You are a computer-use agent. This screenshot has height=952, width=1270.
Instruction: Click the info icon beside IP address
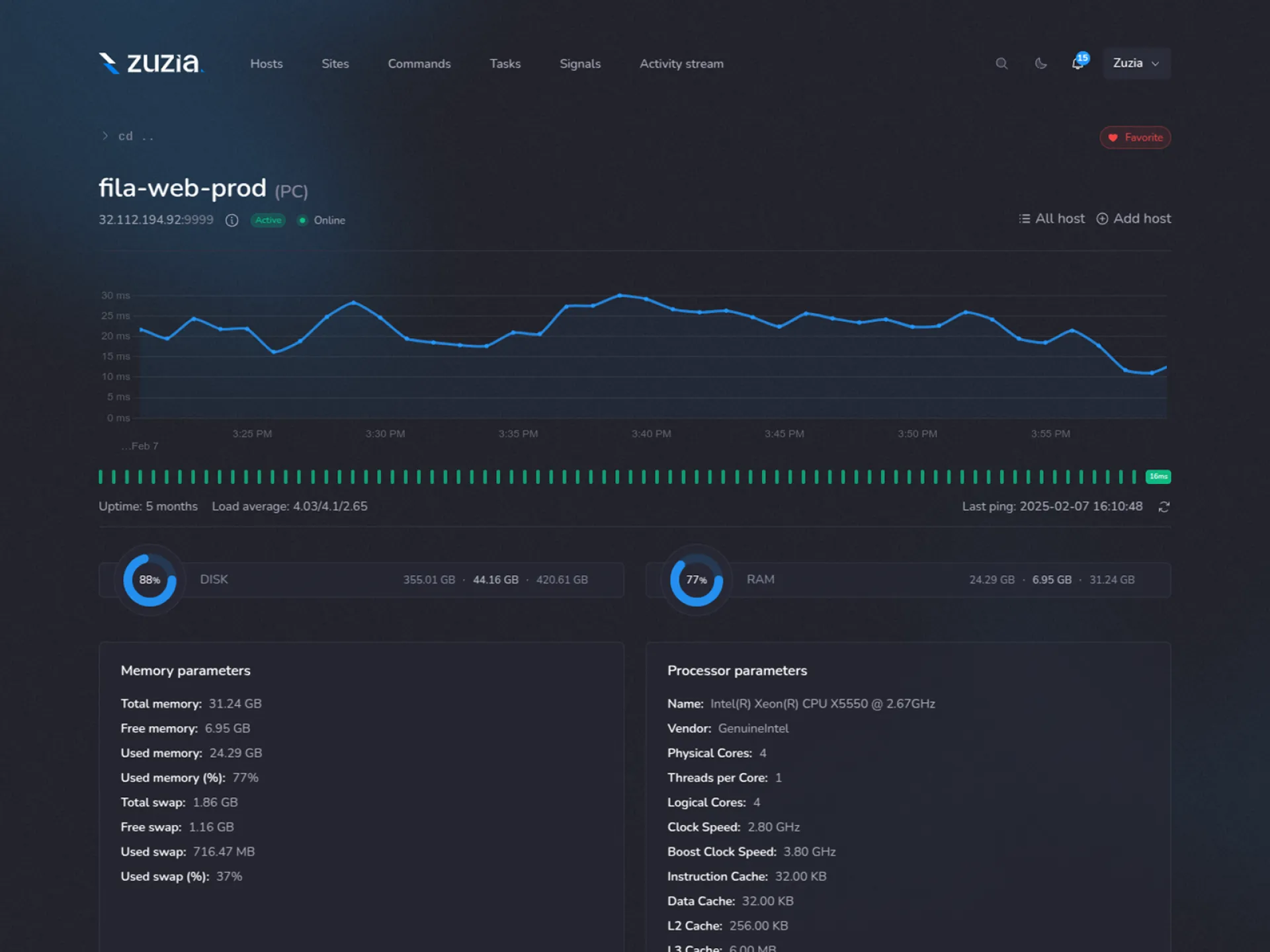[232, 220]
